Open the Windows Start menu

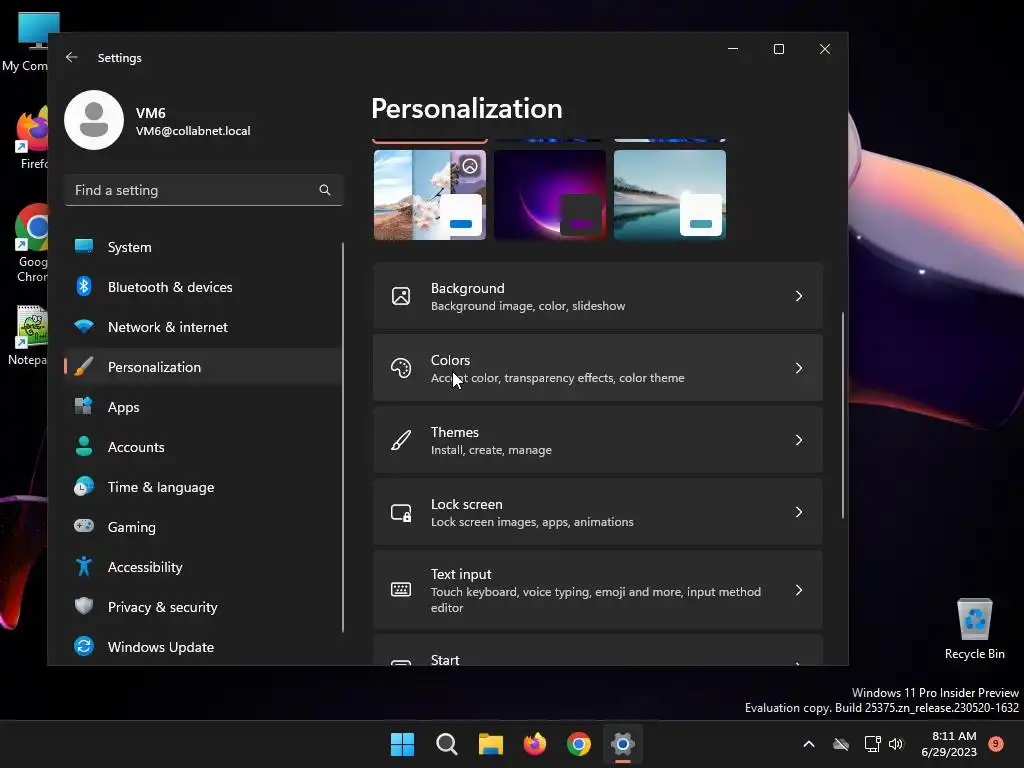point(402,744)
